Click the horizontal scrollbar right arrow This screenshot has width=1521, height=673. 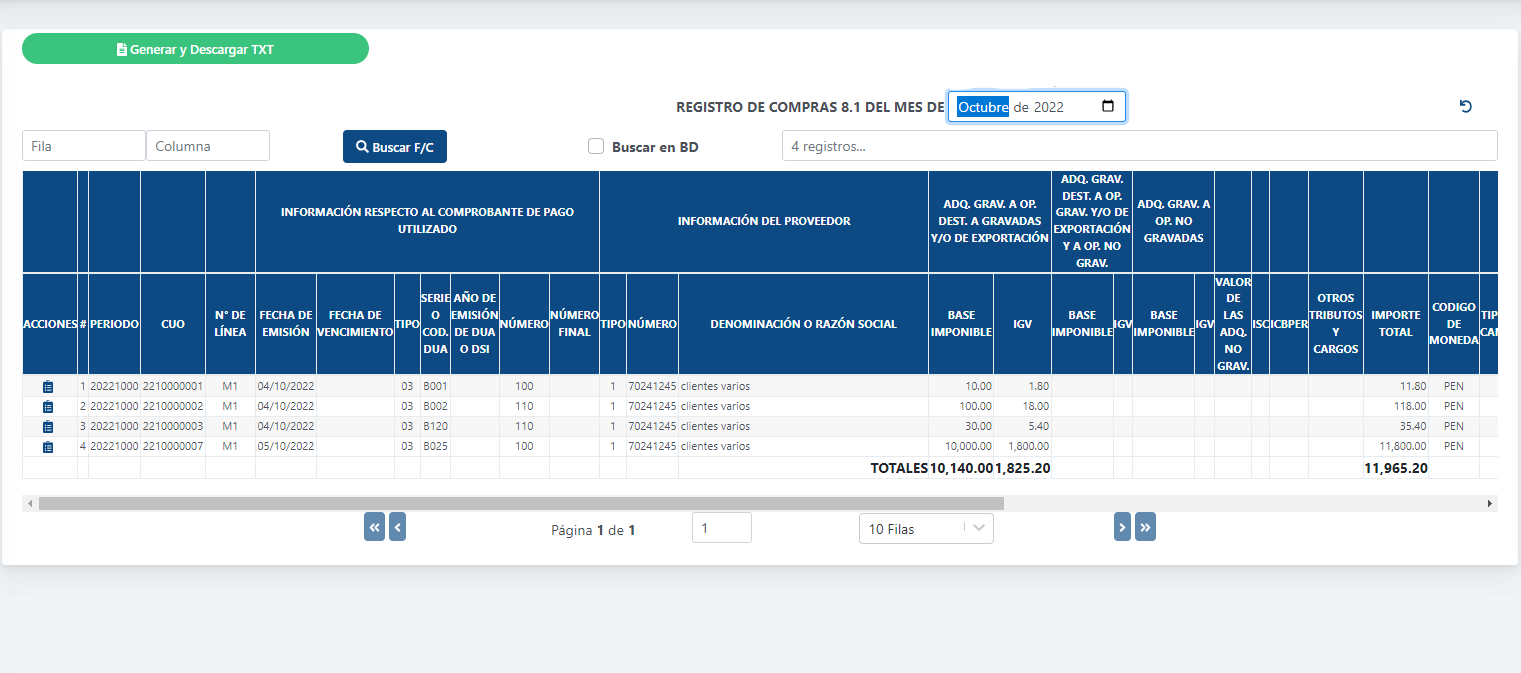(1490, 504)
